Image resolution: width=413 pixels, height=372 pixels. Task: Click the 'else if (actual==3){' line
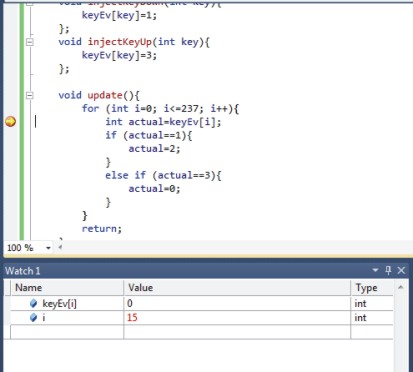163,175
